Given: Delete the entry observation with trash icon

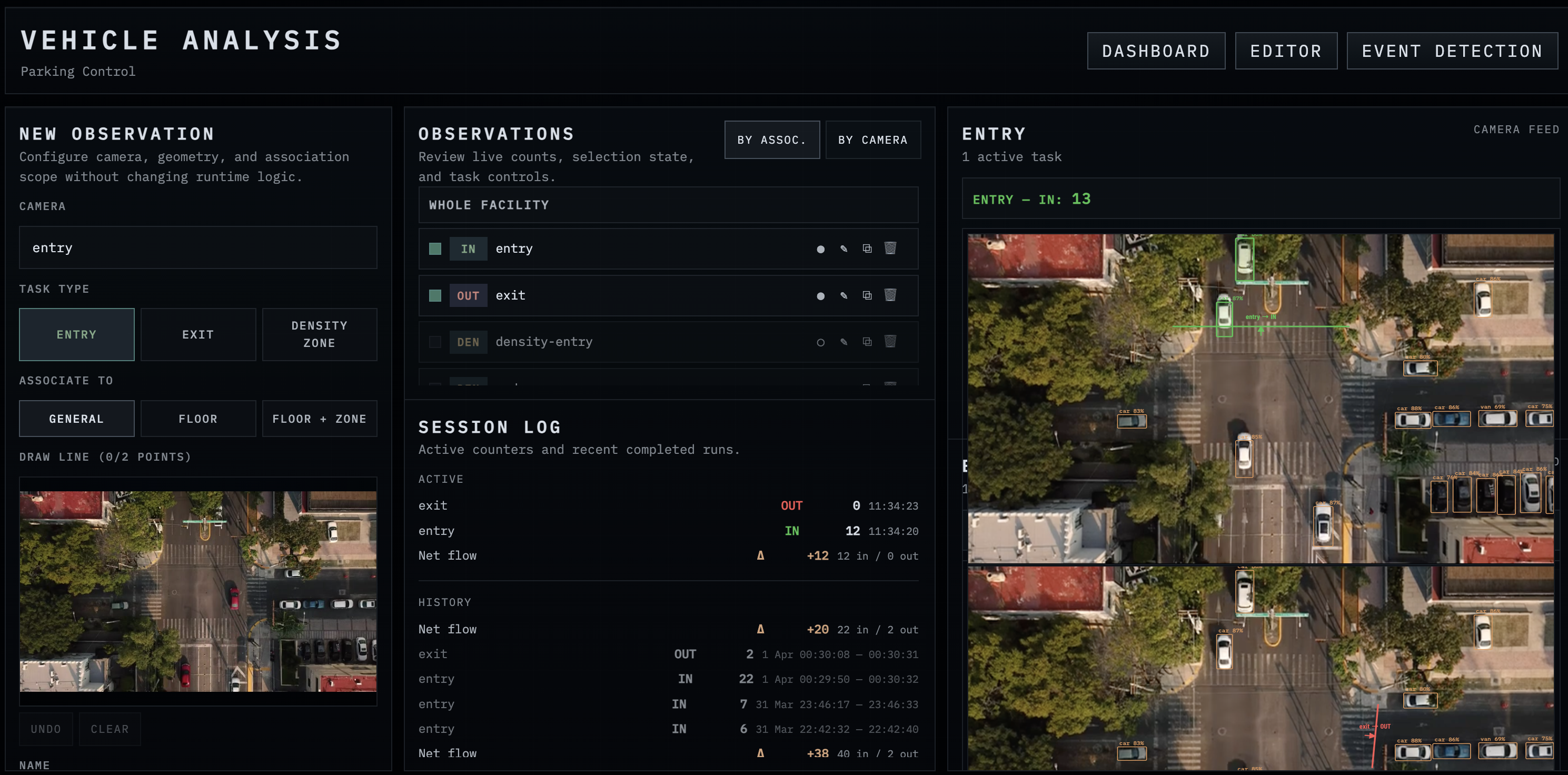Looking at the screenshot, I should (x=890, y=249).
